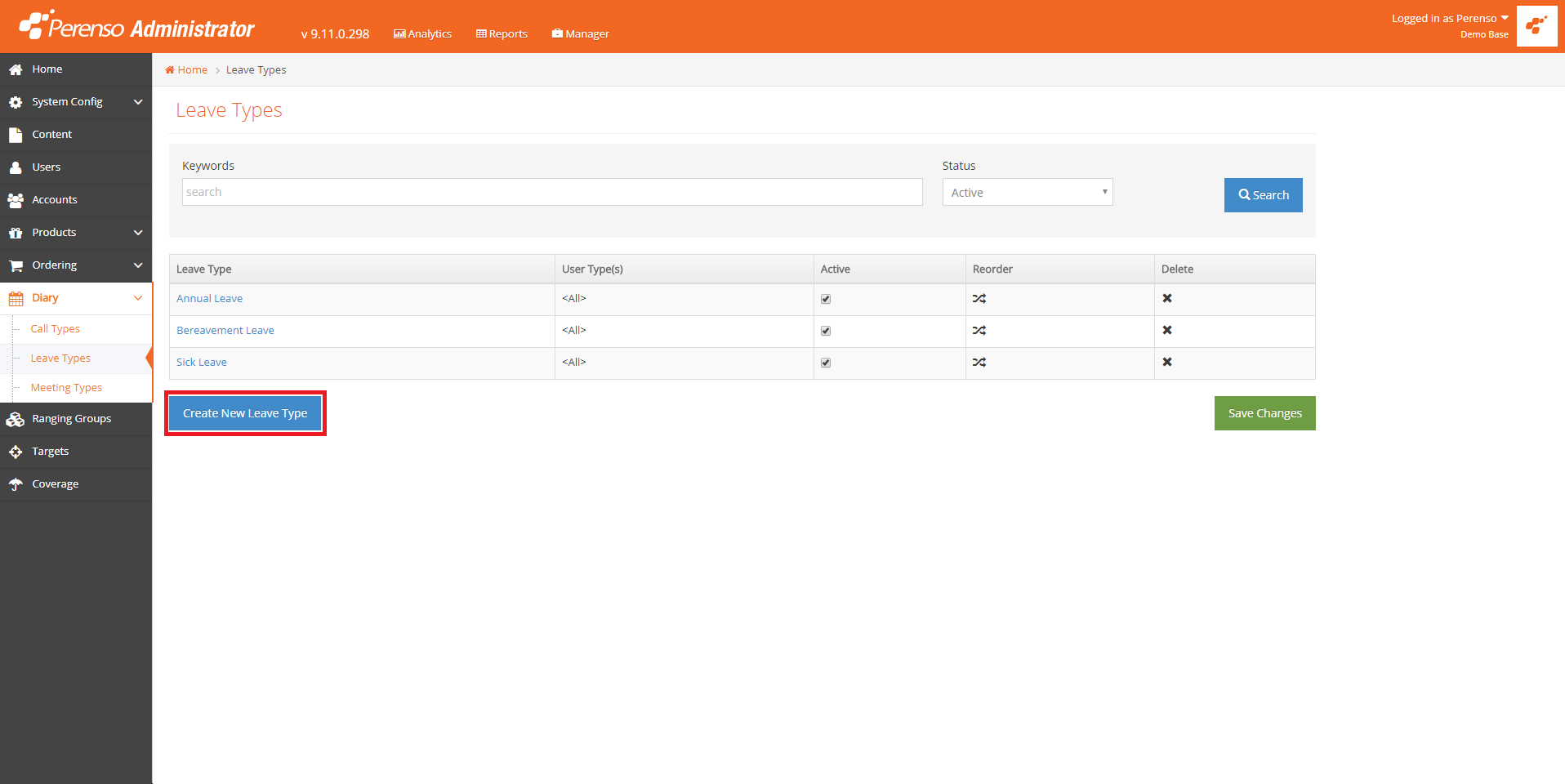Screen dimensions: 1565x784
Task: Click the Keywords search field
Action: point(552,192)
